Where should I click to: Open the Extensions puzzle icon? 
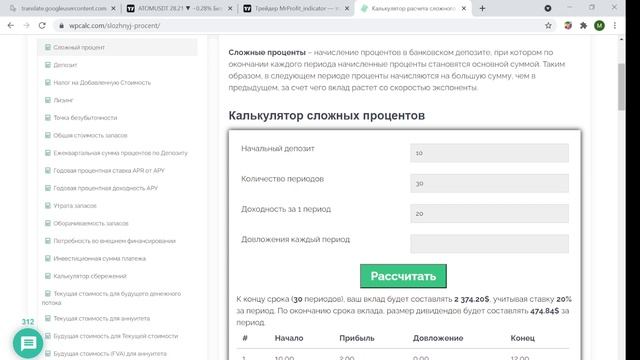pyautogui.click(x=583, y=25)
